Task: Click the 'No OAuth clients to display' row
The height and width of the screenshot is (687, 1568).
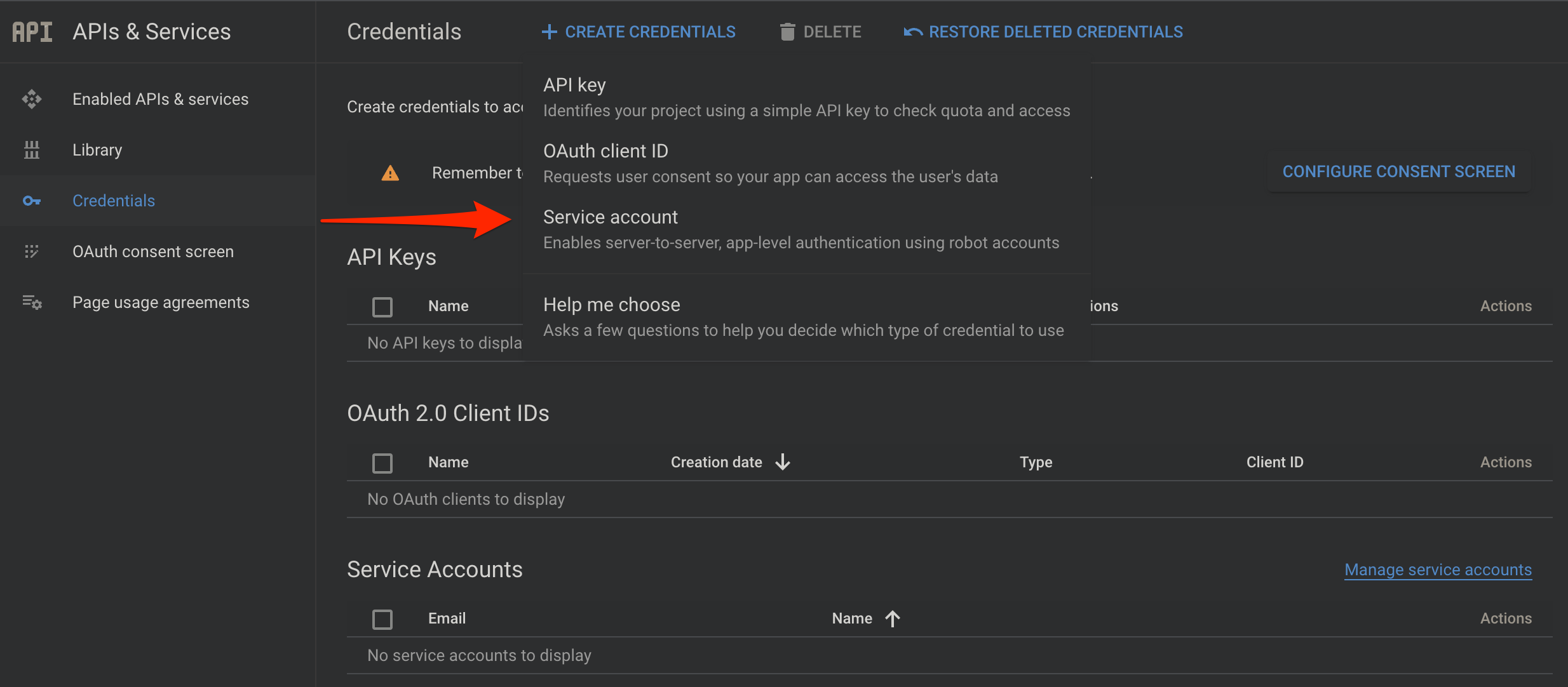Action: (949, 499)
